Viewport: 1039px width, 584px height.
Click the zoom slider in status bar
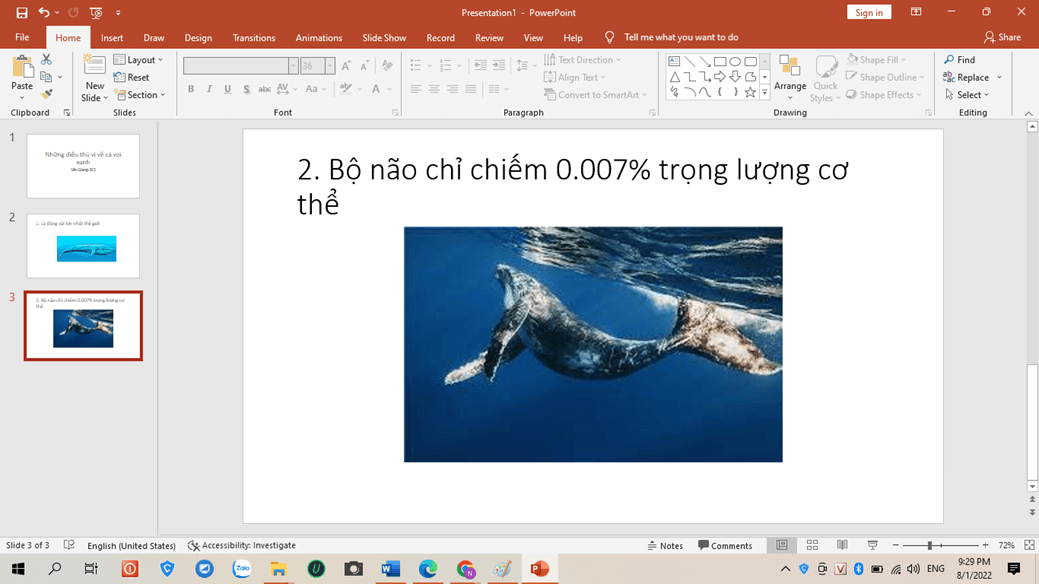point(930,545)
